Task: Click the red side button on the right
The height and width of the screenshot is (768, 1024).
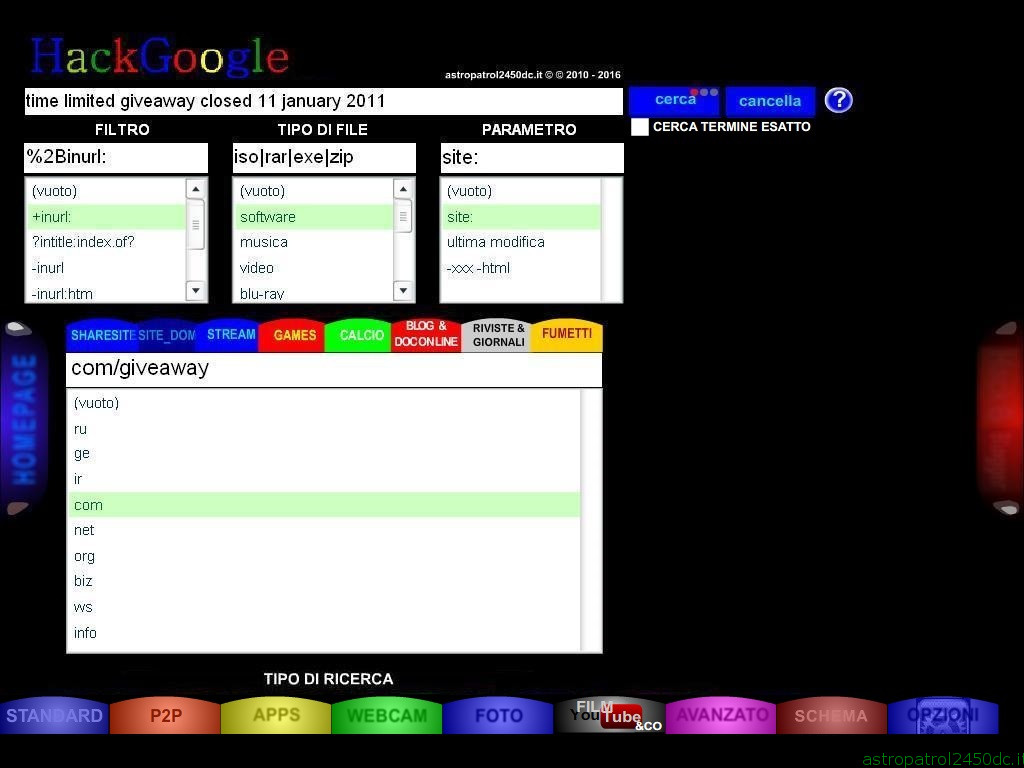Action: (999, 419)
